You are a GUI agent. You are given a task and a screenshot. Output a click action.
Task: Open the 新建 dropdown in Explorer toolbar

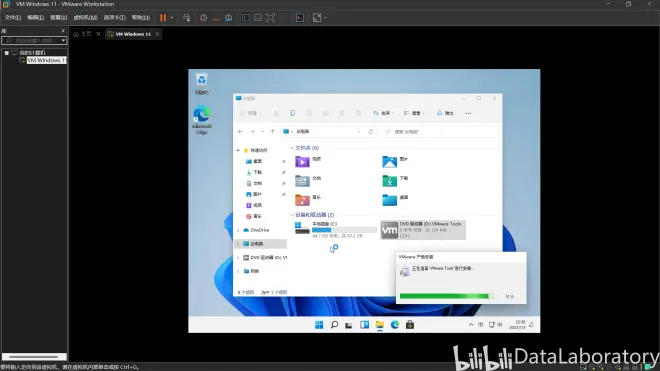tap(250, 113)
